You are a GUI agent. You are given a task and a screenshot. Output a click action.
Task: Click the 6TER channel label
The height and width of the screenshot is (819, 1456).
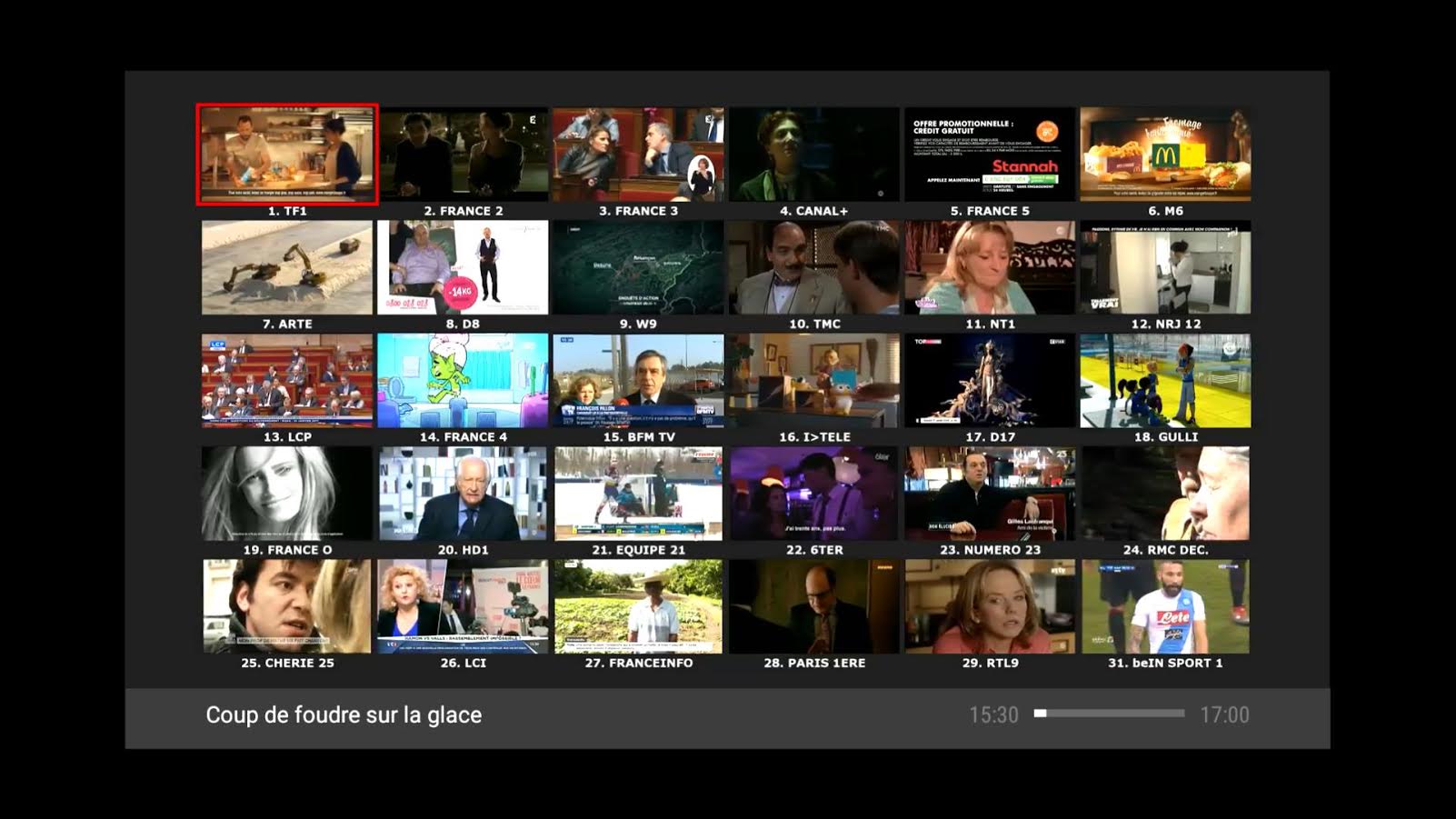(814, 550)
